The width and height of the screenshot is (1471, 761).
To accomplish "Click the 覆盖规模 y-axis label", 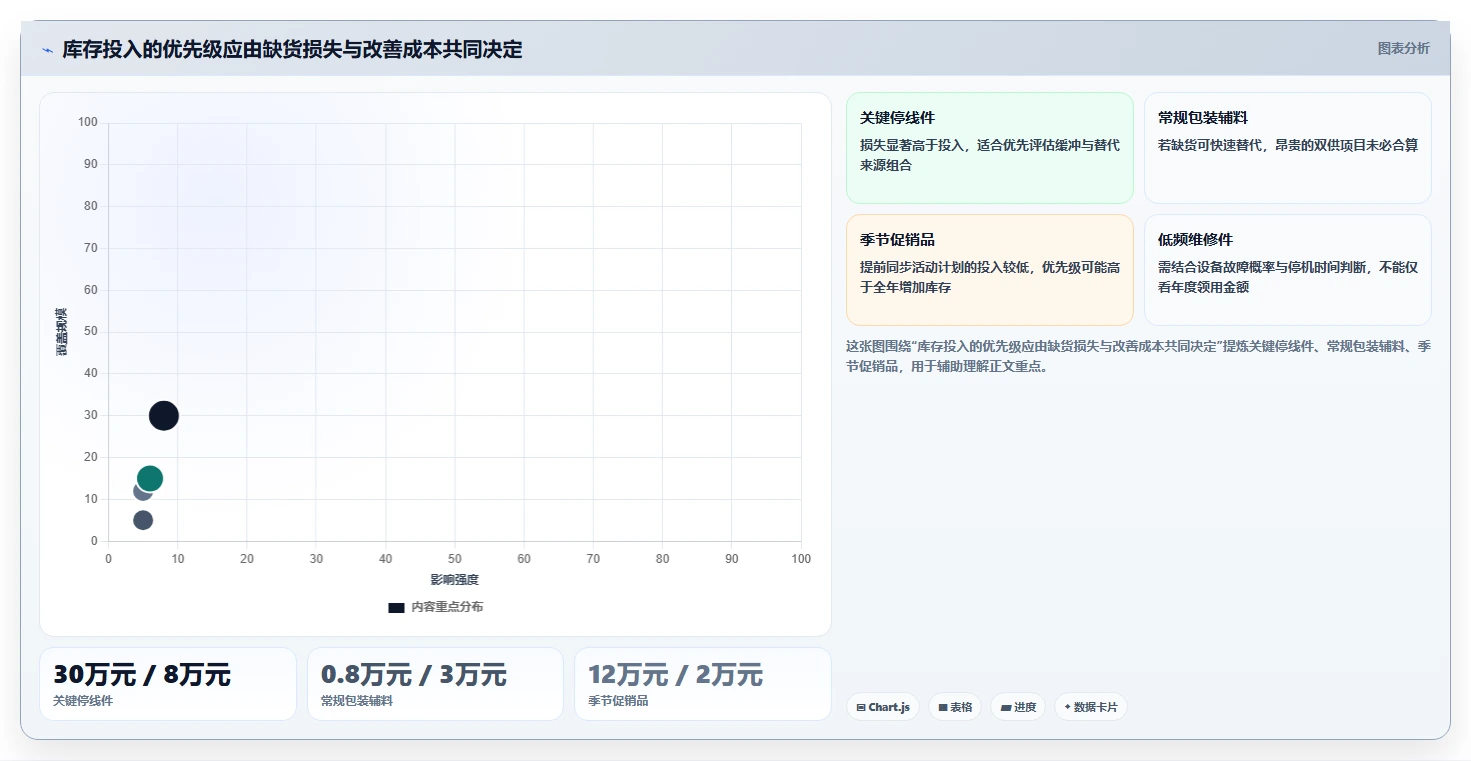I will (61, 332).
